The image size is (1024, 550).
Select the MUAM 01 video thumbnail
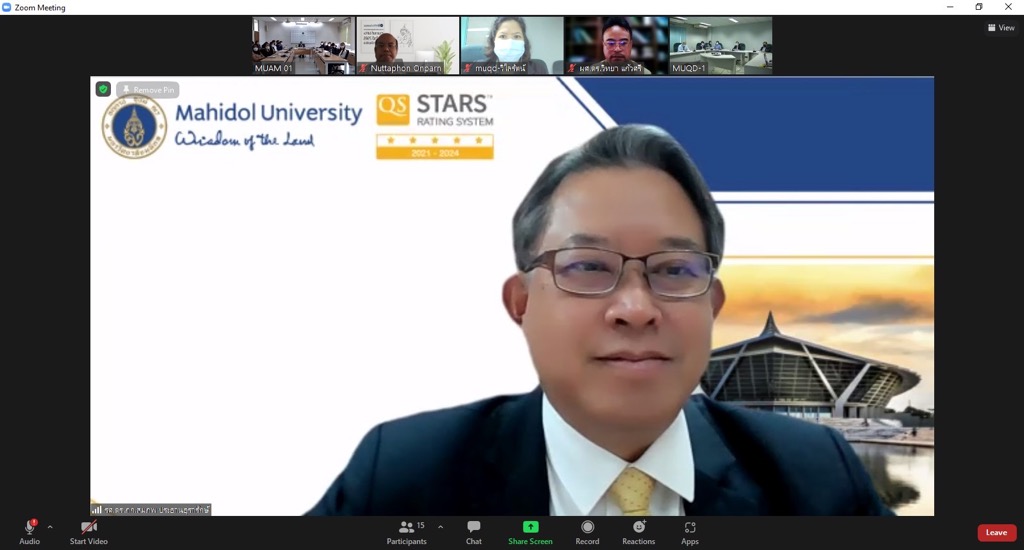tap(303, 45)
